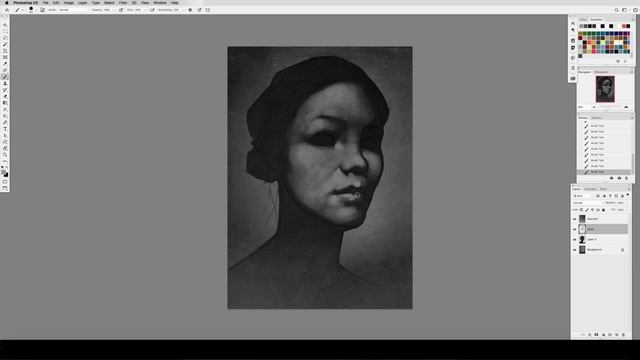Create a new snapshot in History panel
640x360 pixels.
[619, 178]
